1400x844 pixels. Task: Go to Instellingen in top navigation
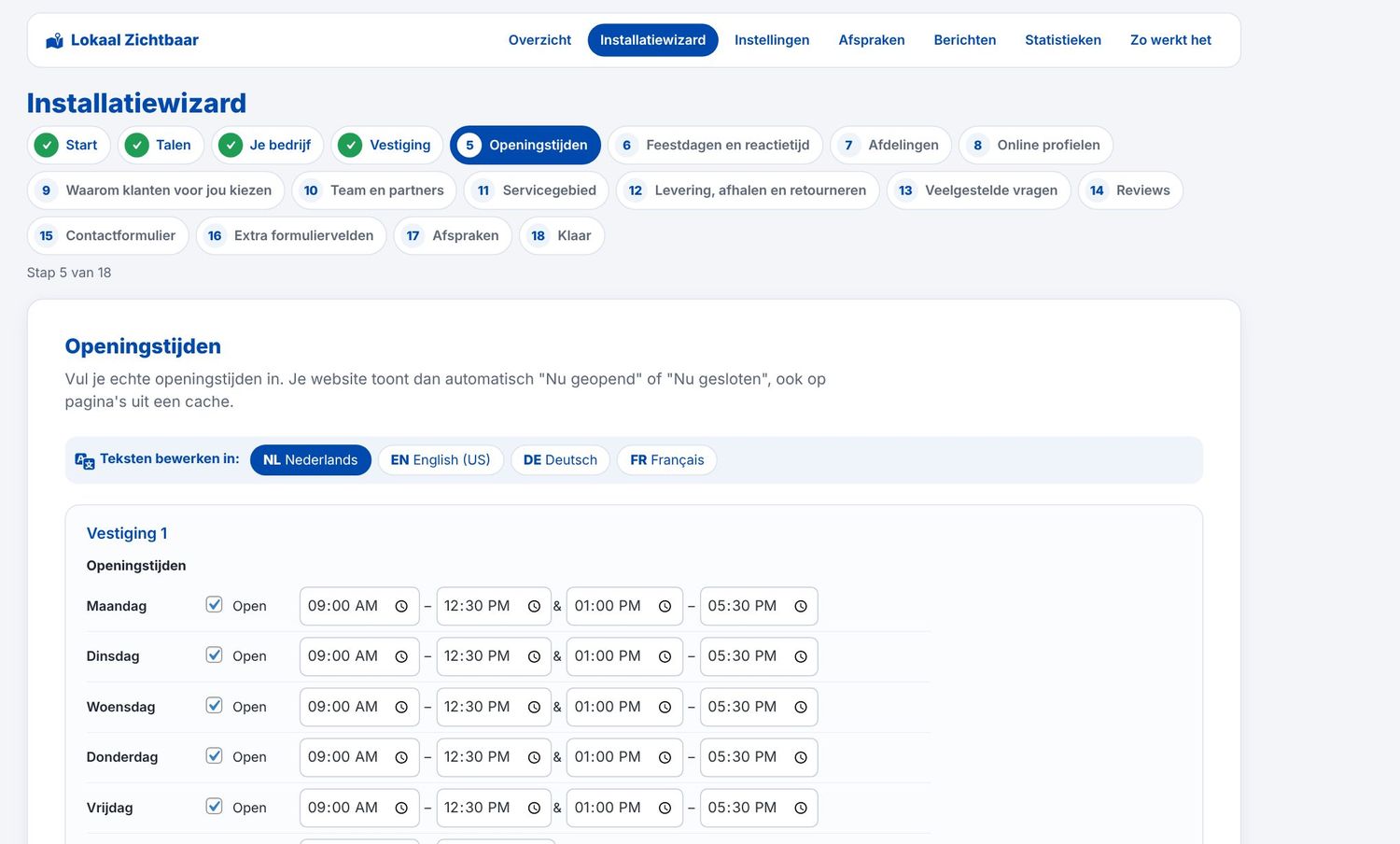(x=772, y=40)
